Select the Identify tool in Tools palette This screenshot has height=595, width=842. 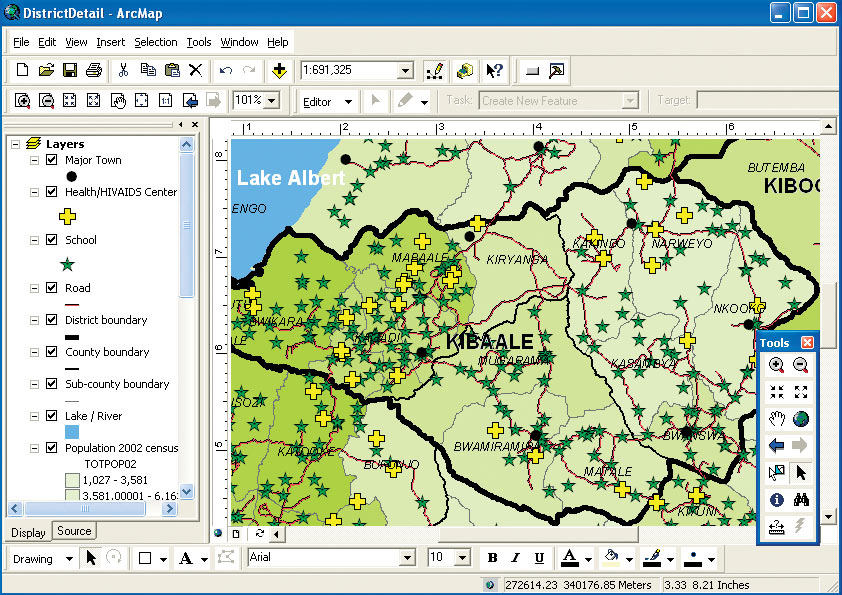pyautogui.click(x=777, y=500)
